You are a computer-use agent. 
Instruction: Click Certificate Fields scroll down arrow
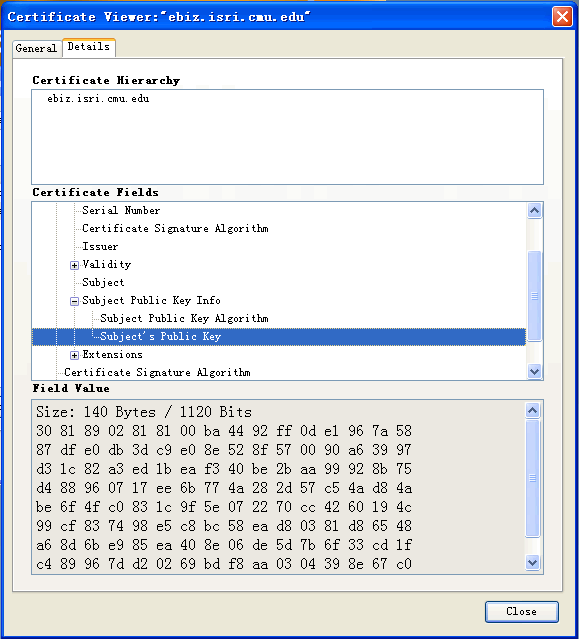534,371
